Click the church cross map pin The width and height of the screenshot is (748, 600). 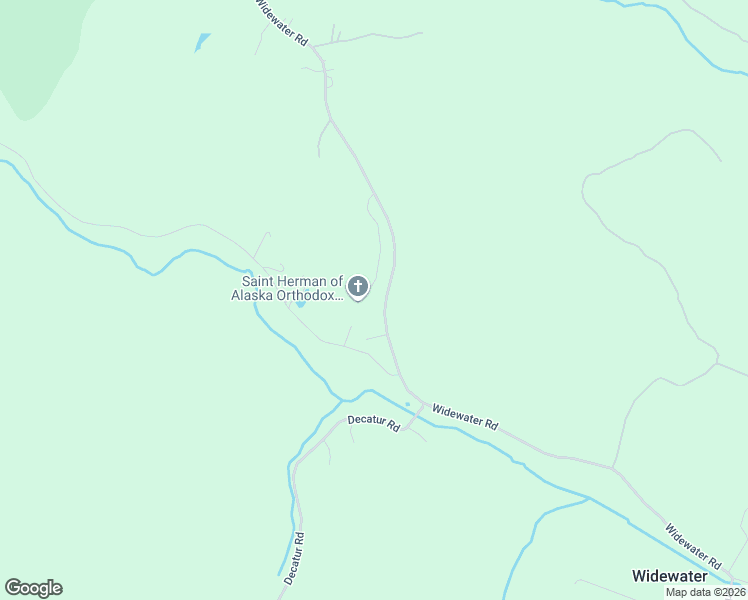coord(358,288)
